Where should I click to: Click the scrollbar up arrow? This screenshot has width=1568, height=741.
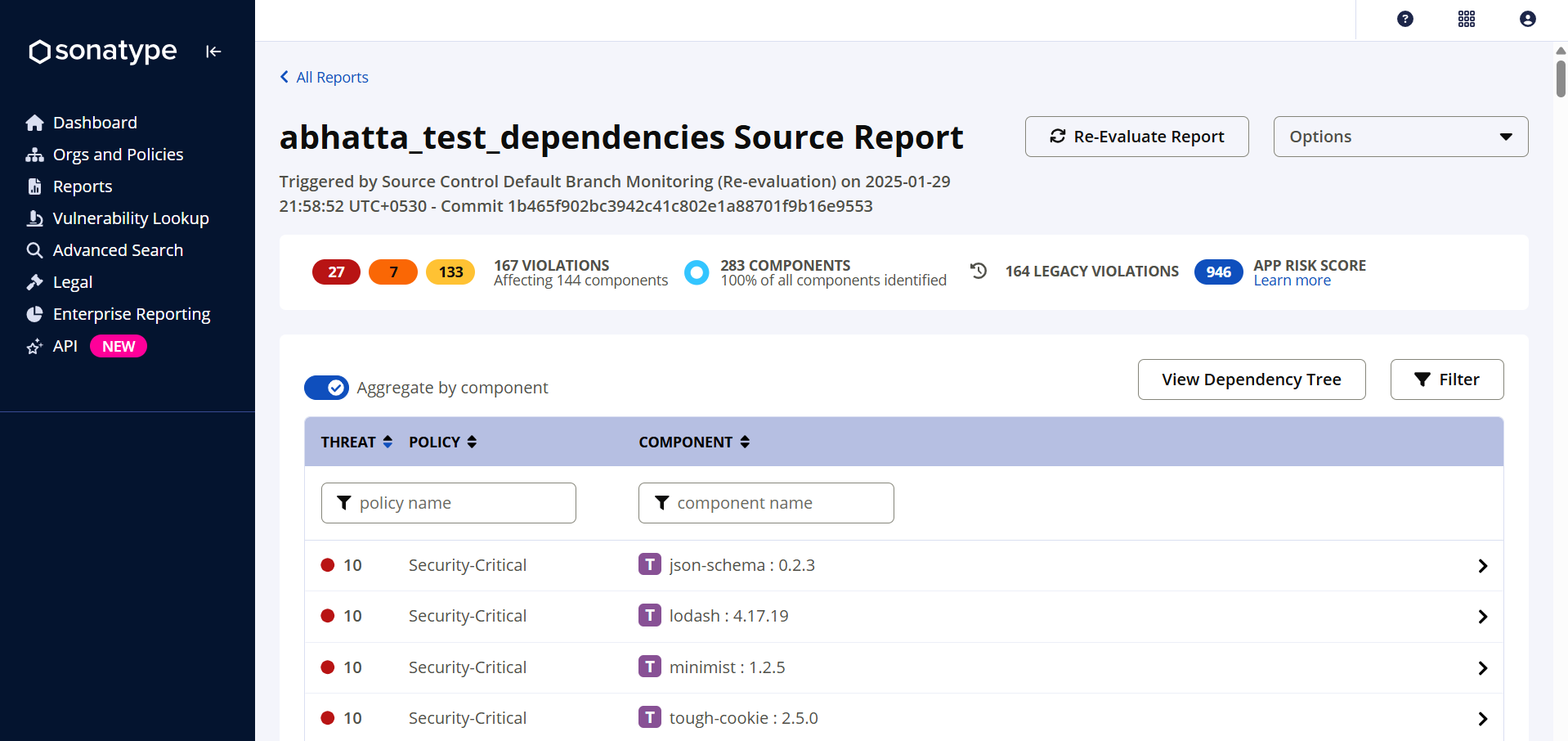click(x=1561, y=51)
